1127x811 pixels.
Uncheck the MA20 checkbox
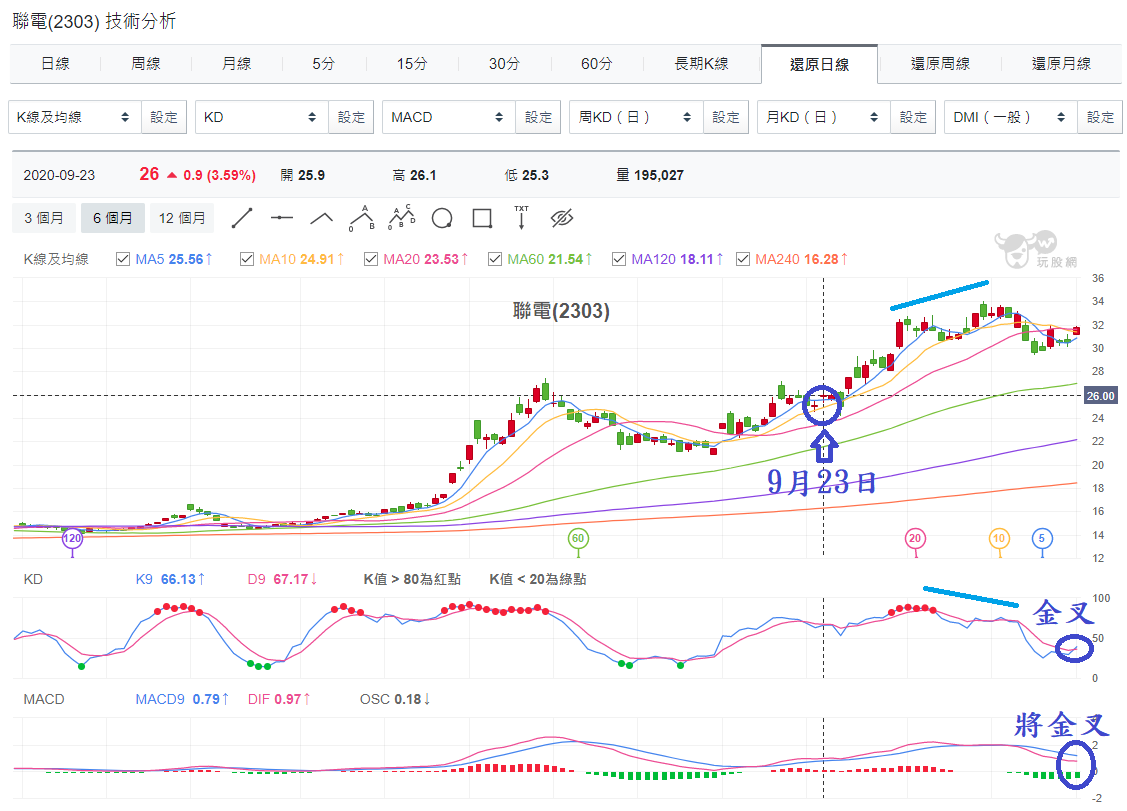[371, 259]
